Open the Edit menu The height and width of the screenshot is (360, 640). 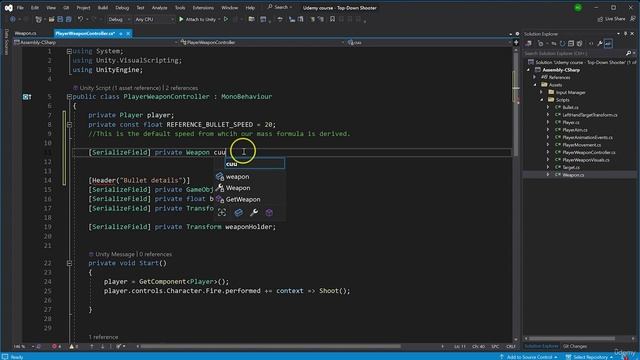pyautogui.click(x=35, y=8)
